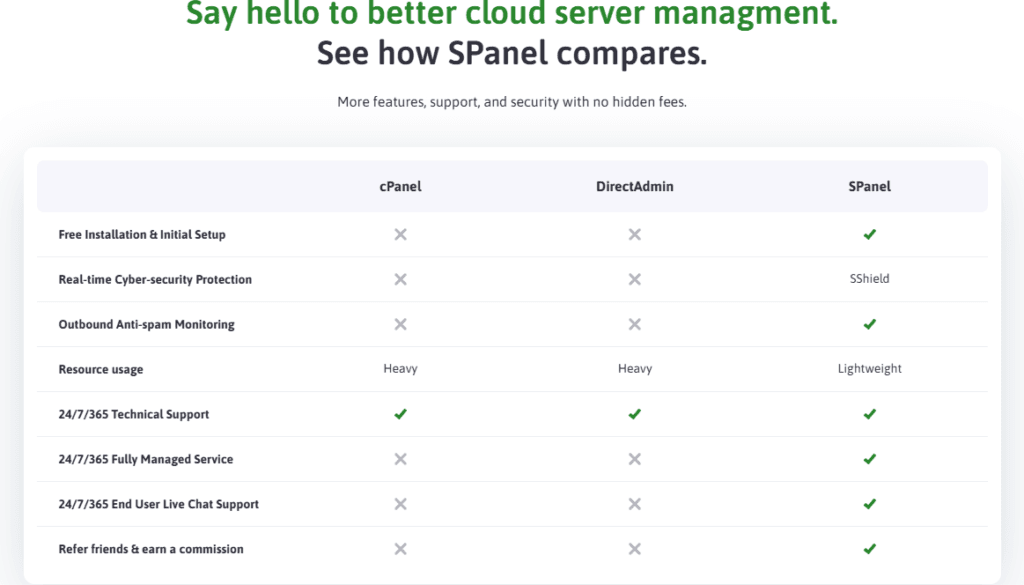Click DirectAdmin checkmark for 24/7/365 Technical Support
1024x585 pixels.
635,414
